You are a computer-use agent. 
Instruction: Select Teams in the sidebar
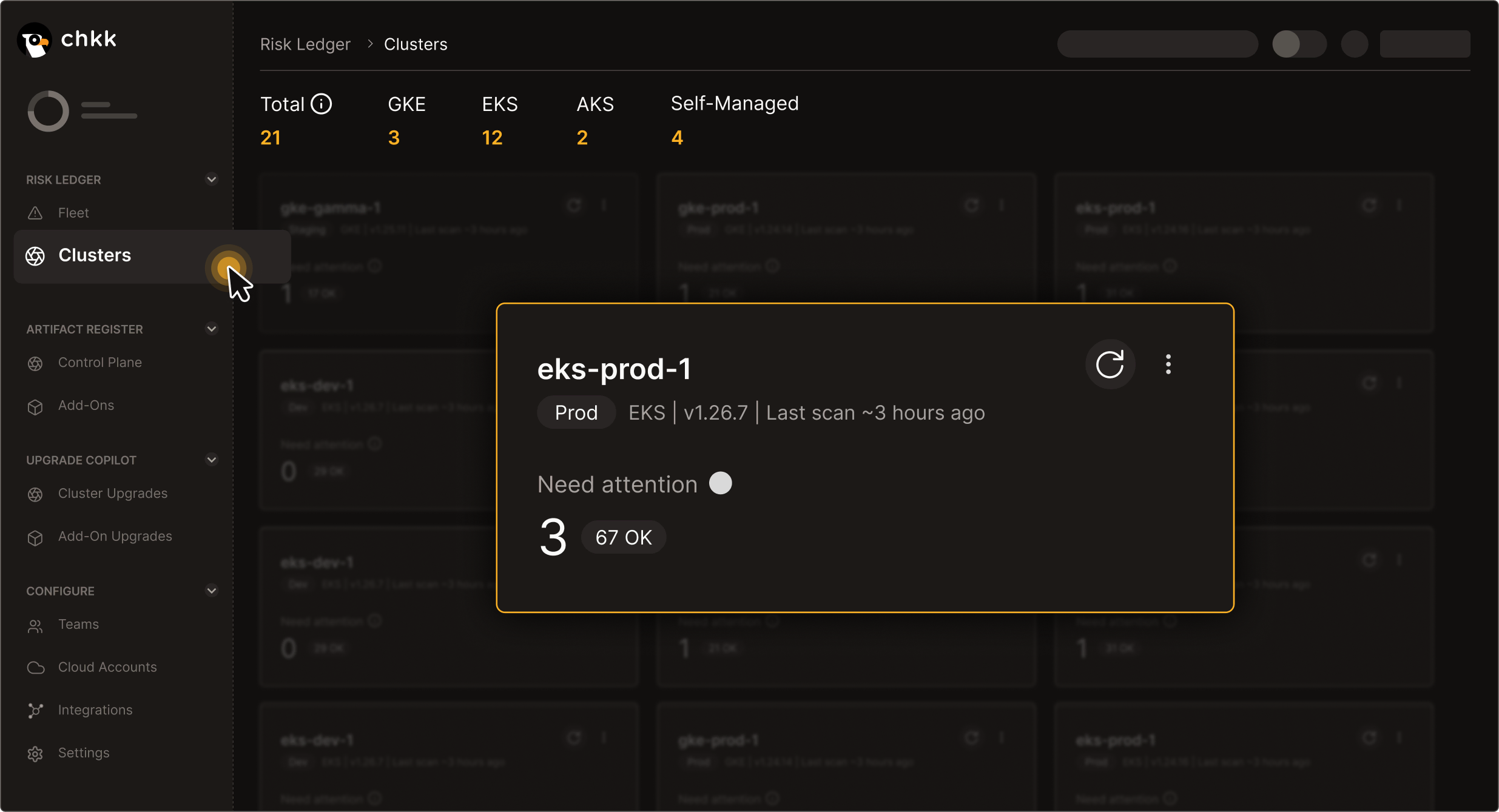tap(78, 625)
